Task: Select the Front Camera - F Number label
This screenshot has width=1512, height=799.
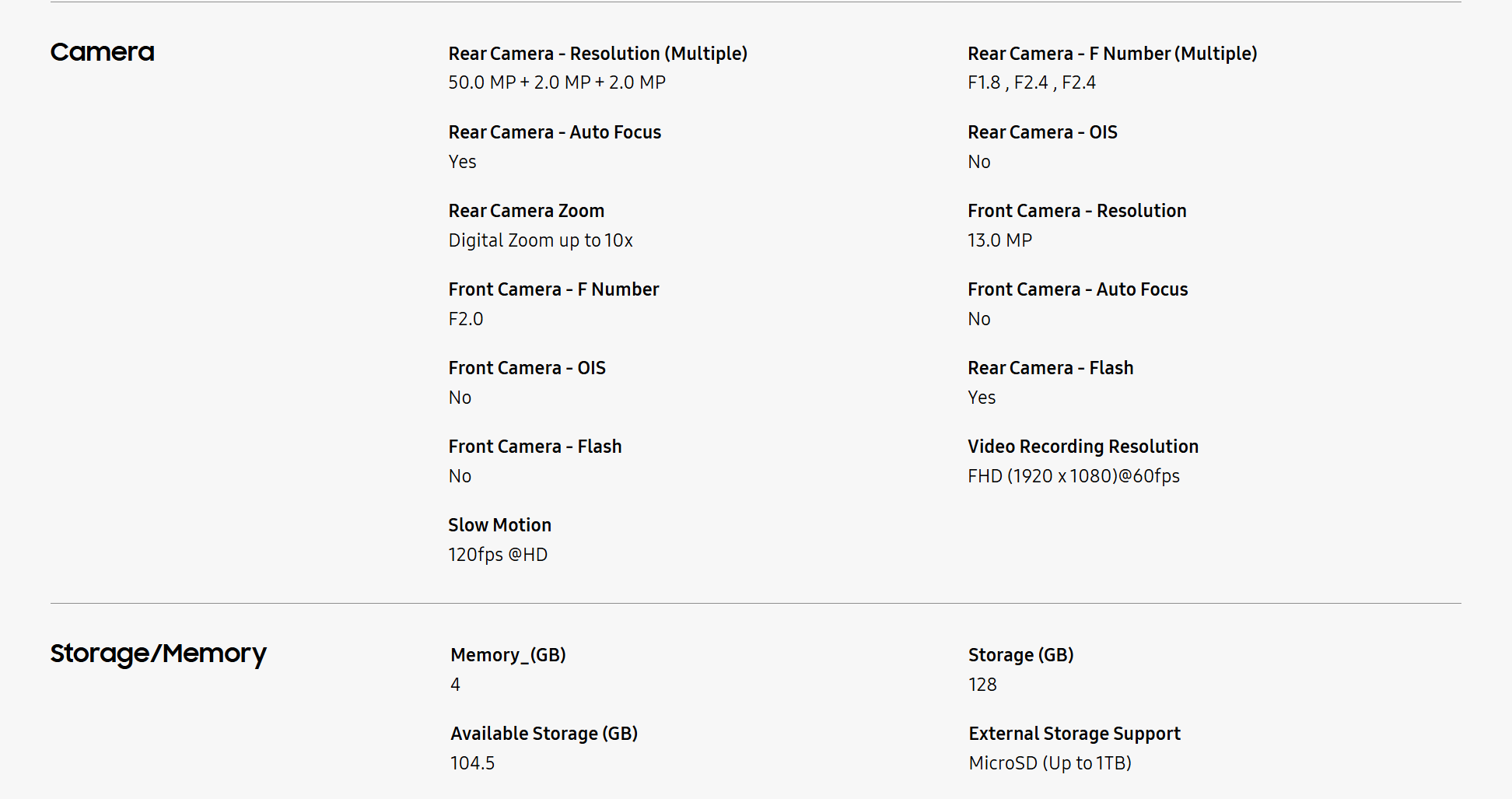Action: tap(553, 289)
